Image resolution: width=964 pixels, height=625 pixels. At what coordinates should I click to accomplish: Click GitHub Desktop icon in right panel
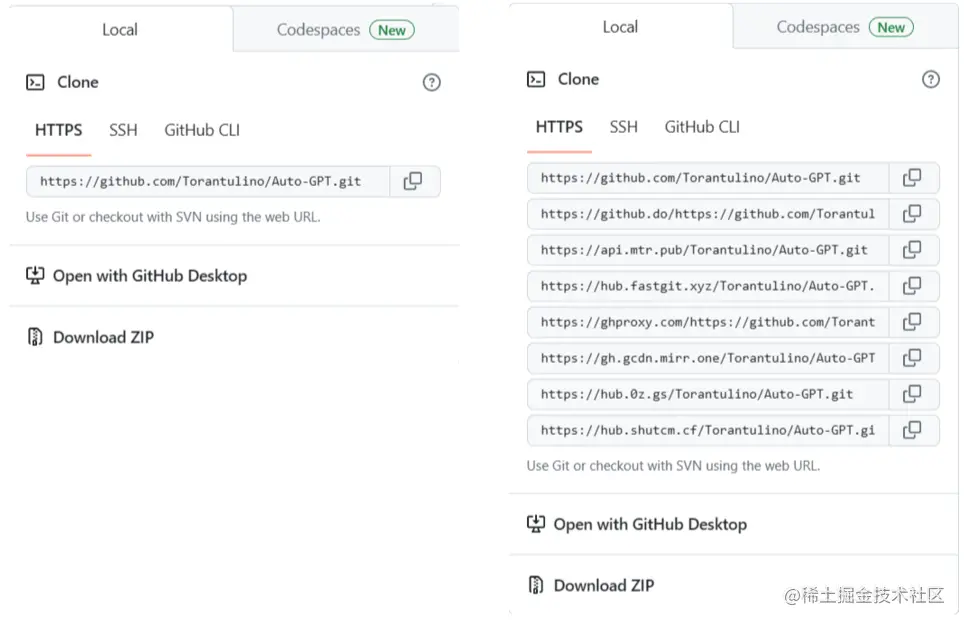(x=536, y=524)
